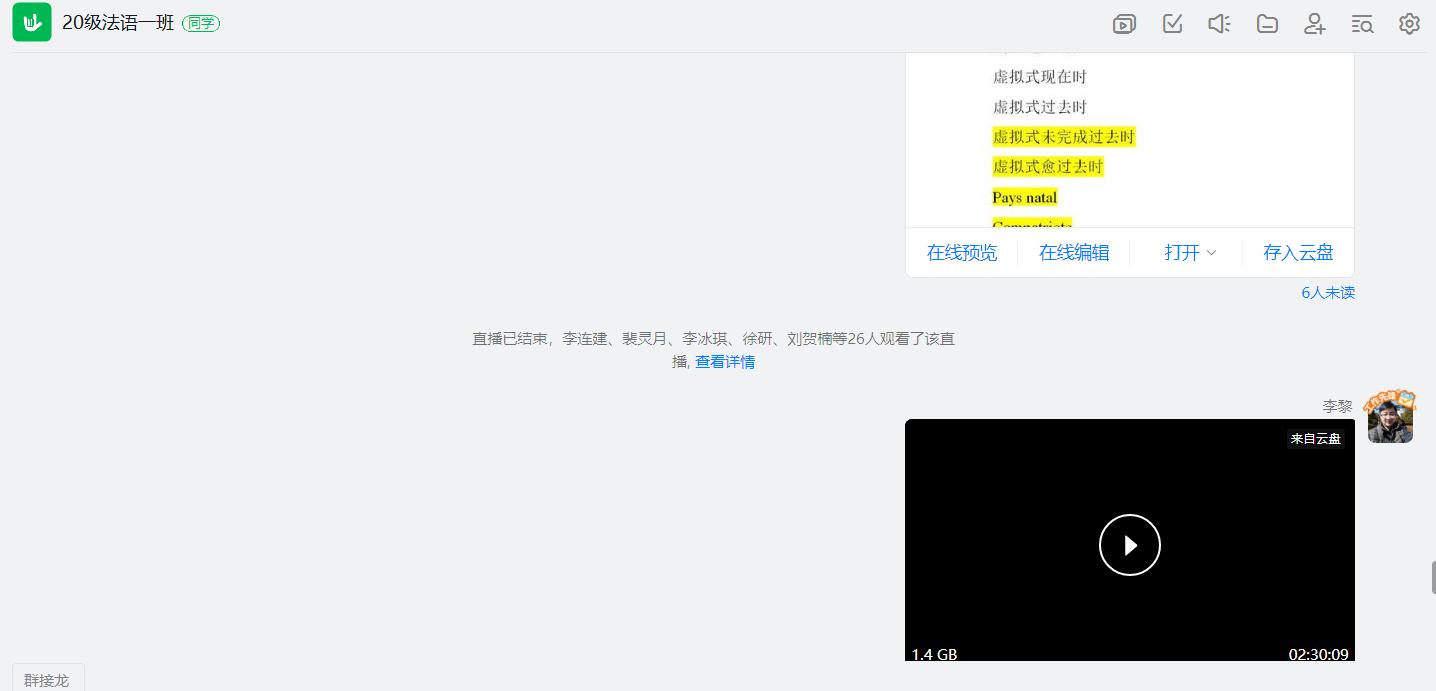Open the live broadcast replay icon
Viewport: 1436px width, 691px height.
pos(1124,24)
